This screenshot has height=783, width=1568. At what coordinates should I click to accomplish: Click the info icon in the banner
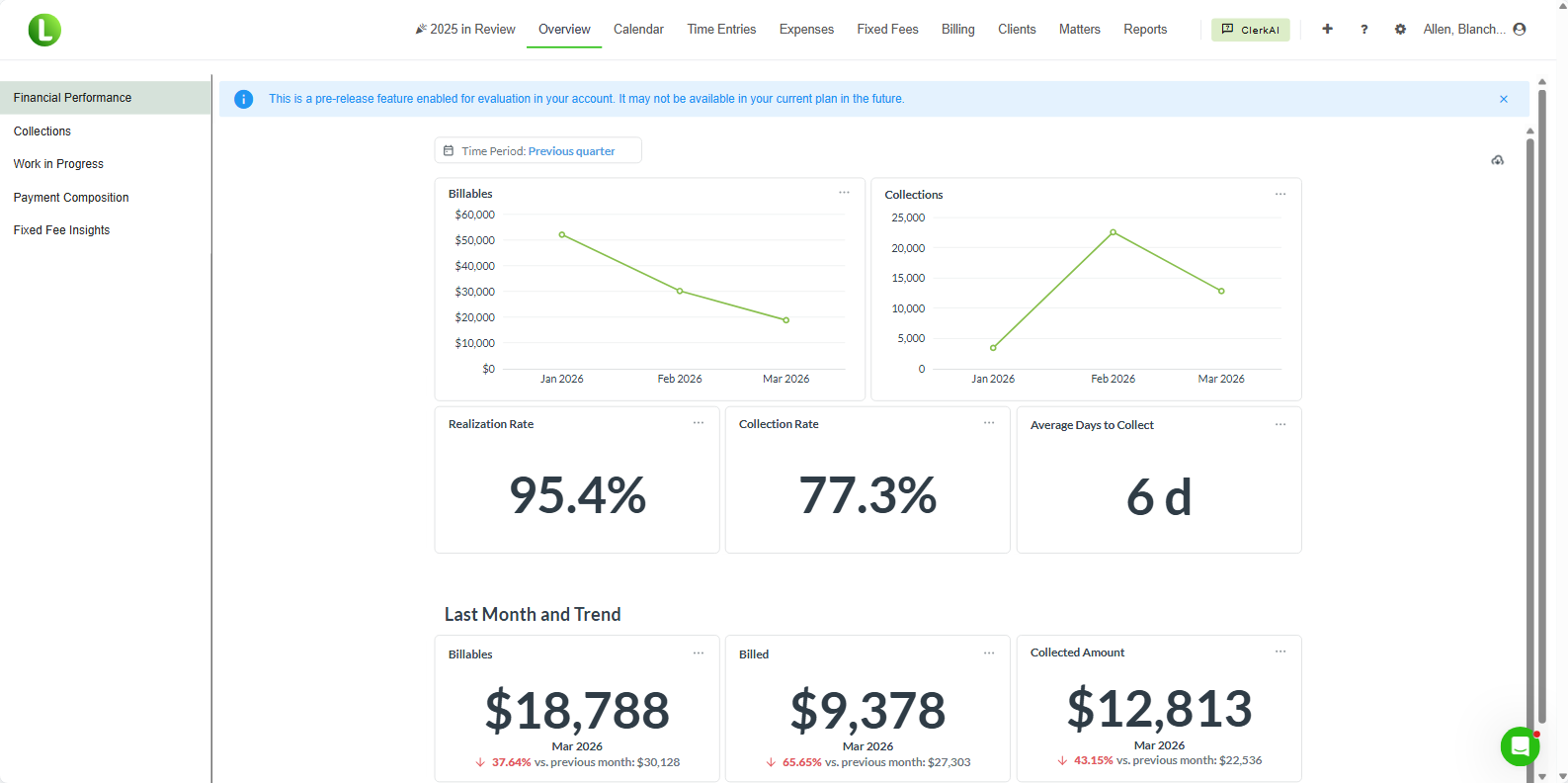coord(243,99)
